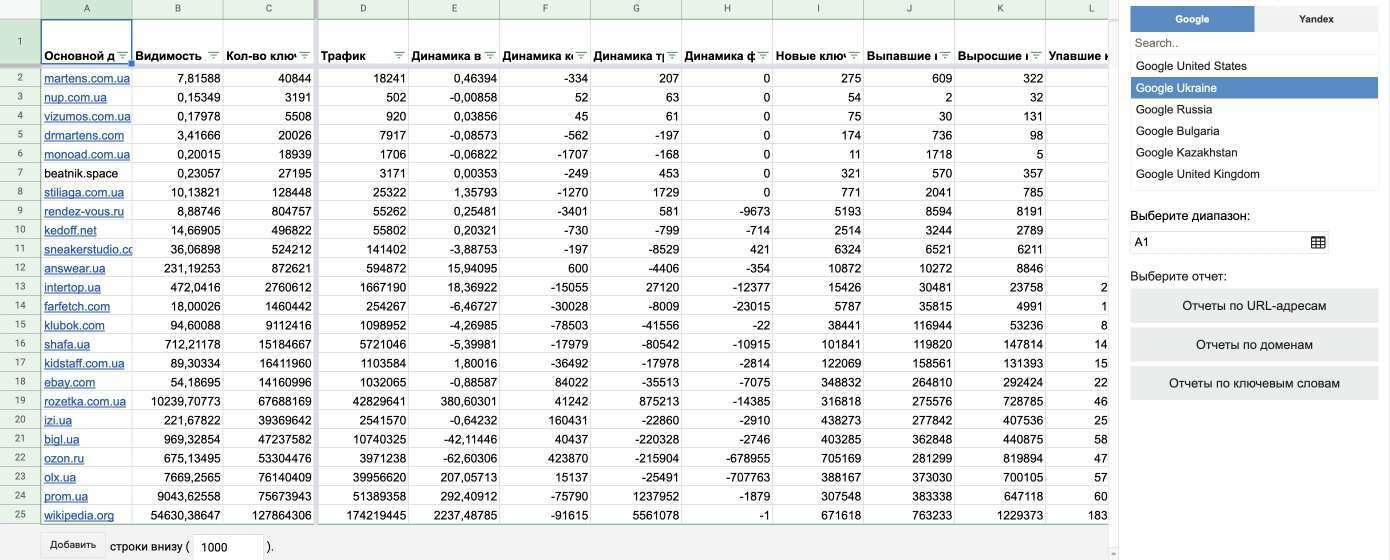Select cell with beatnik.space
The height and width of the screenshot is (560, 1390).
tap(86, 173)
